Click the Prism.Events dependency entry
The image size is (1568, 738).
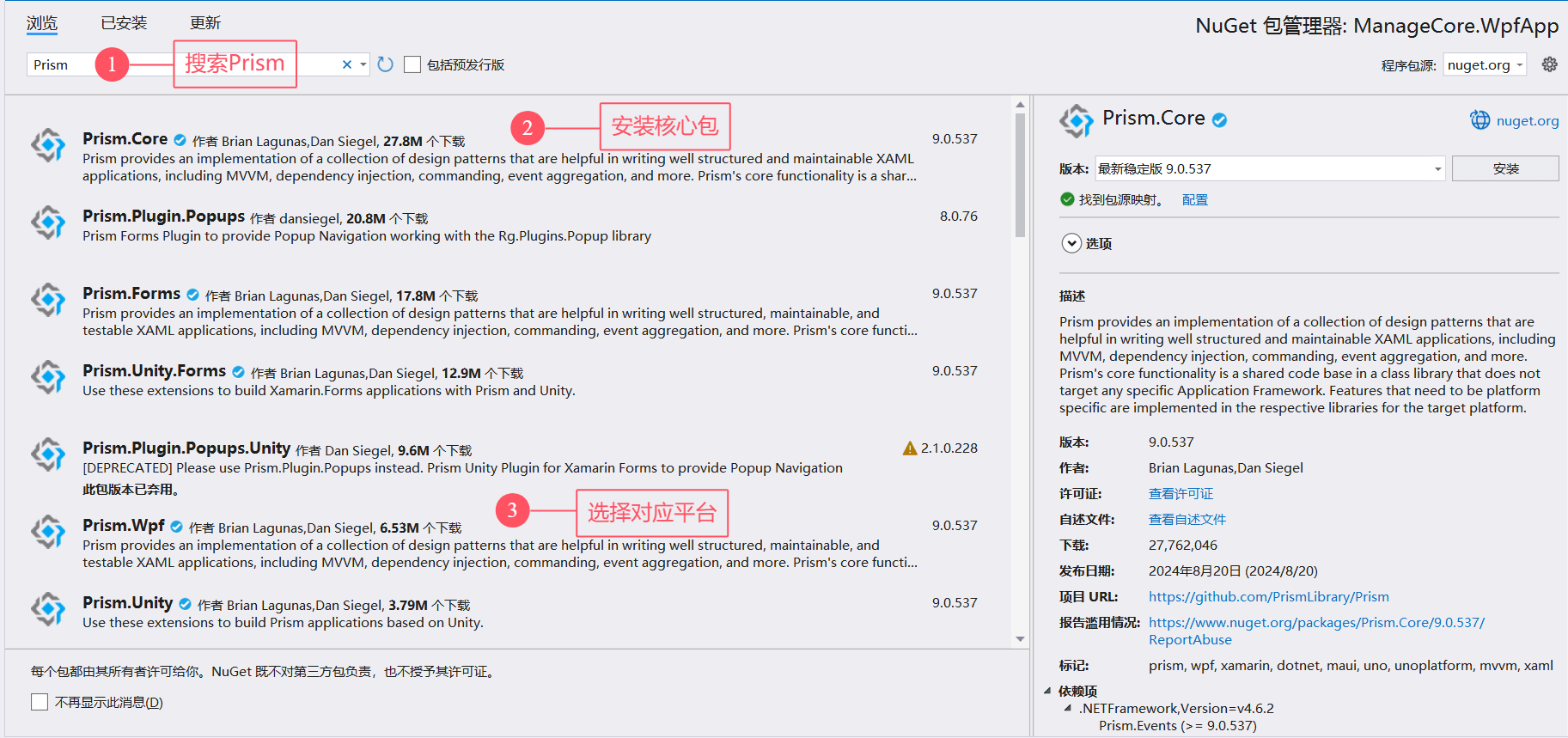point(1177,725)
